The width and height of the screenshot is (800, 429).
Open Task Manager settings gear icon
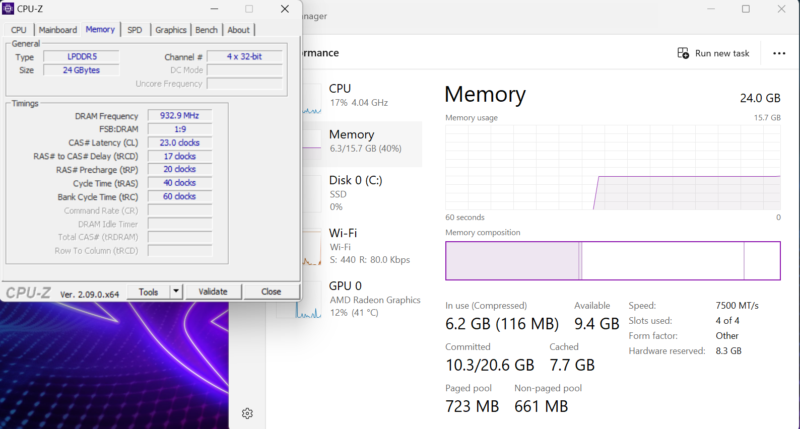click(x=247, y=413)
